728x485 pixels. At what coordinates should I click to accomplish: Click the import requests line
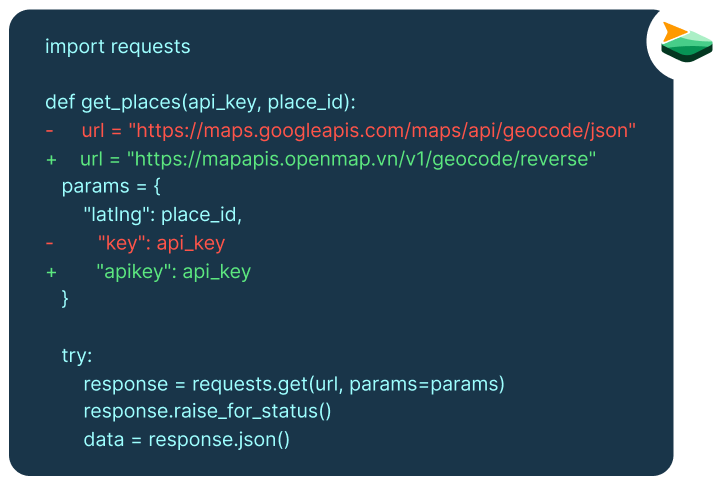pos(118,46)
